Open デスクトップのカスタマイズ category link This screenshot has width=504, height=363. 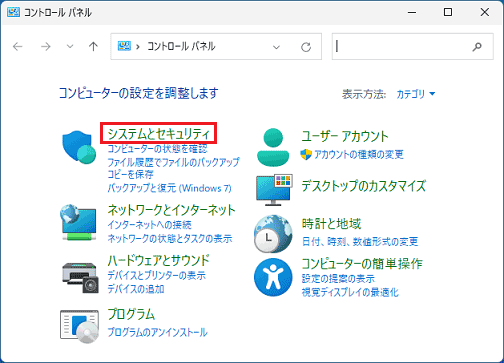[x=364, y=186]
